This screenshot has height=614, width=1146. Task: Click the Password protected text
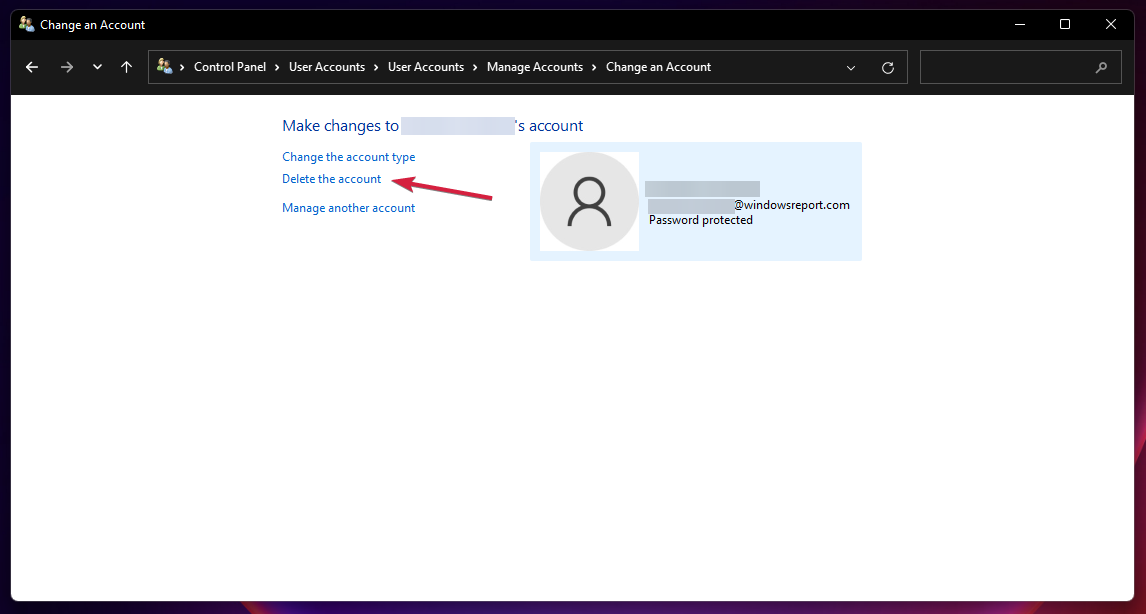(701, 220)
